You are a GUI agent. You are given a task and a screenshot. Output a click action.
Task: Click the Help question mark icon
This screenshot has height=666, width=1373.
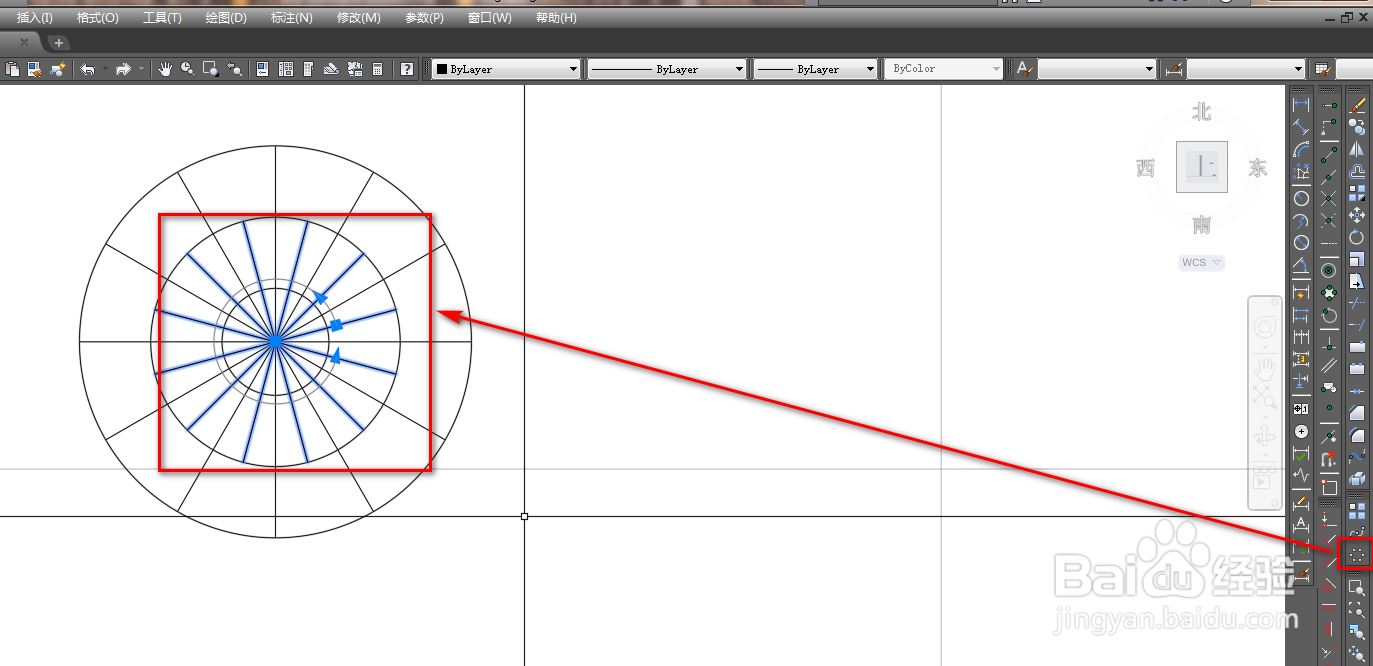point(407,69)
